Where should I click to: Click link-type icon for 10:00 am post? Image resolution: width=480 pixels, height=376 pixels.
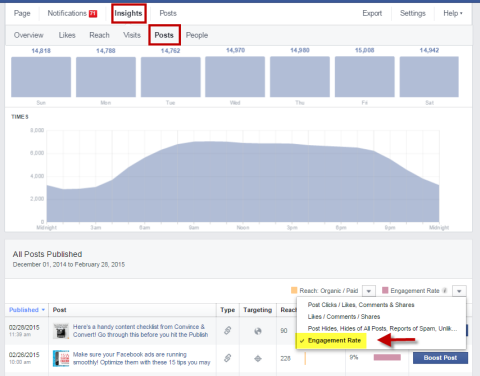pos(228,358)
